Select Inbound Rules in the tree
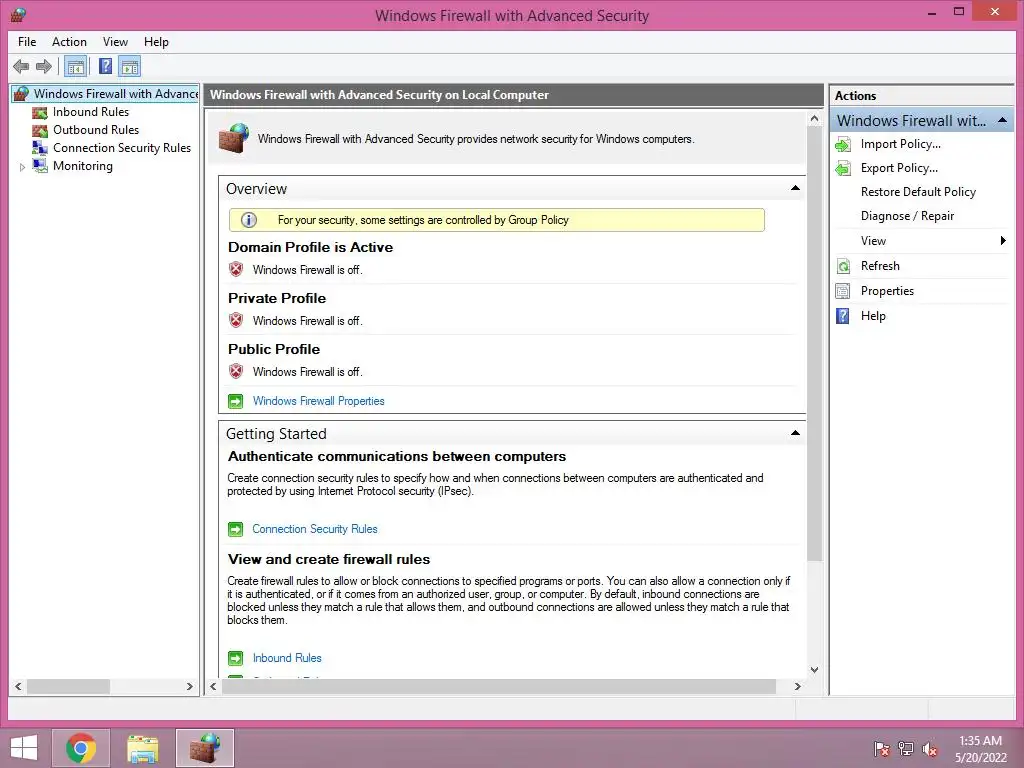Viewport: 1024px width, 768px height. click(91, 112)
